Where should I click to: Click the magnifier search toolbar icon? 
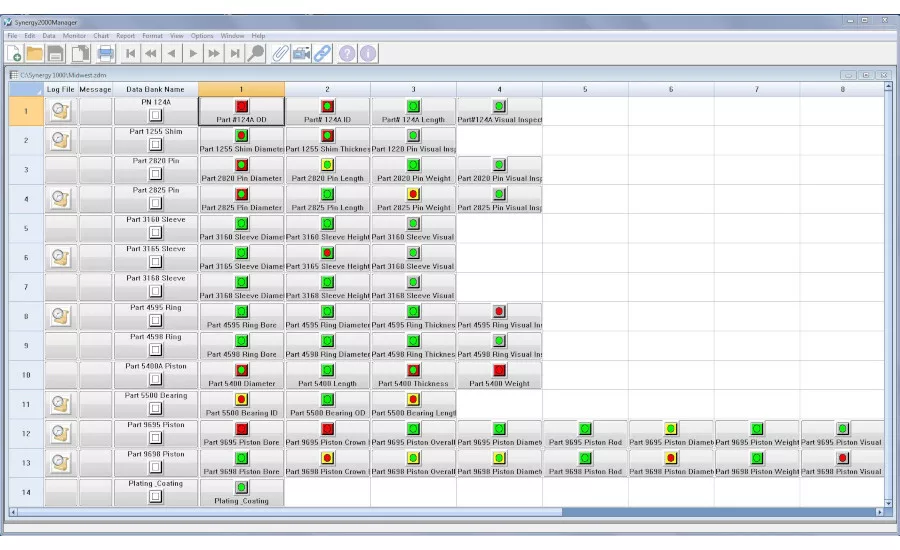(256, 53)
